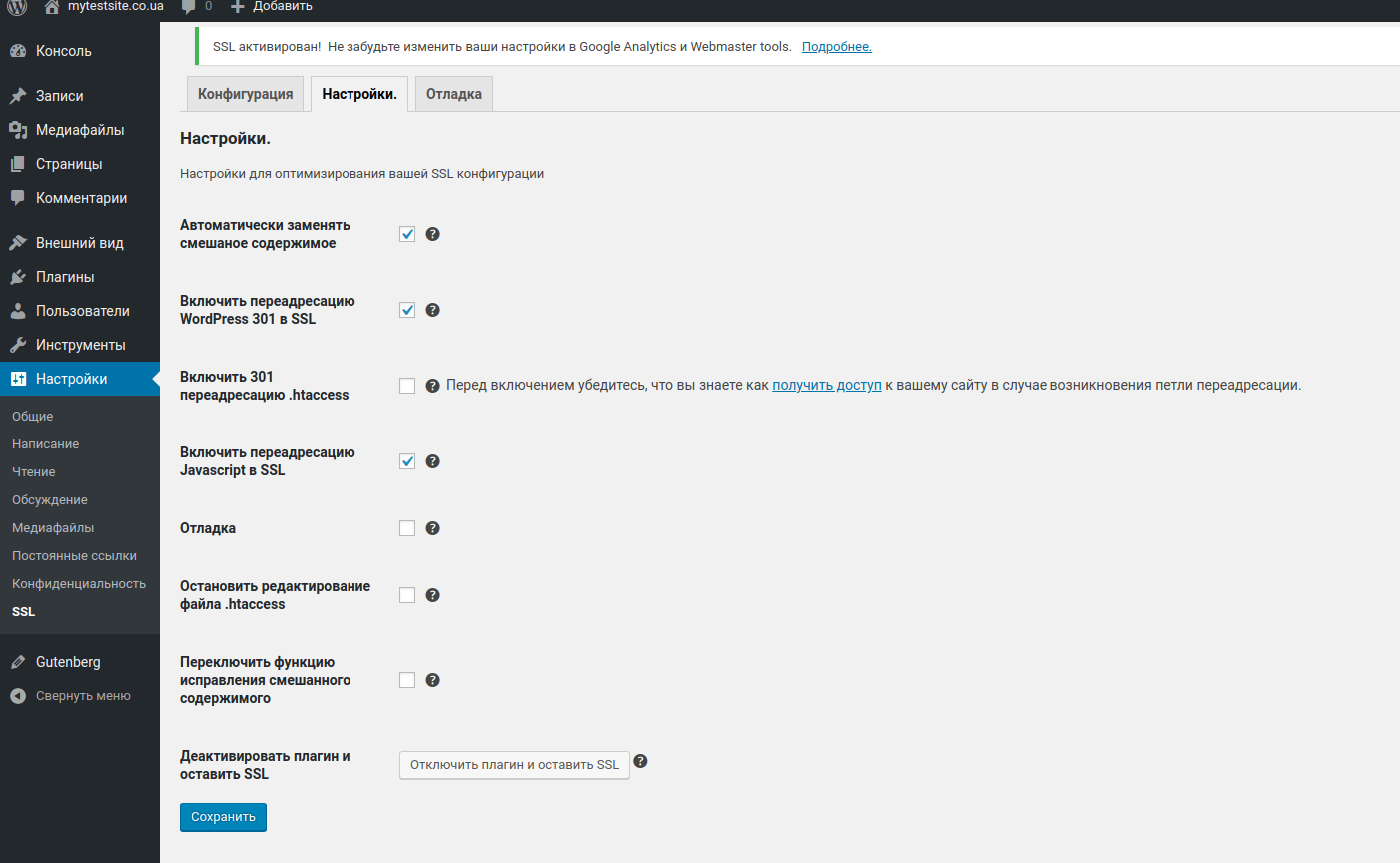Click help icon beside the deactivate plugin button
The width and height of the screenshot is (1400, 863).
tap(641, 761)
